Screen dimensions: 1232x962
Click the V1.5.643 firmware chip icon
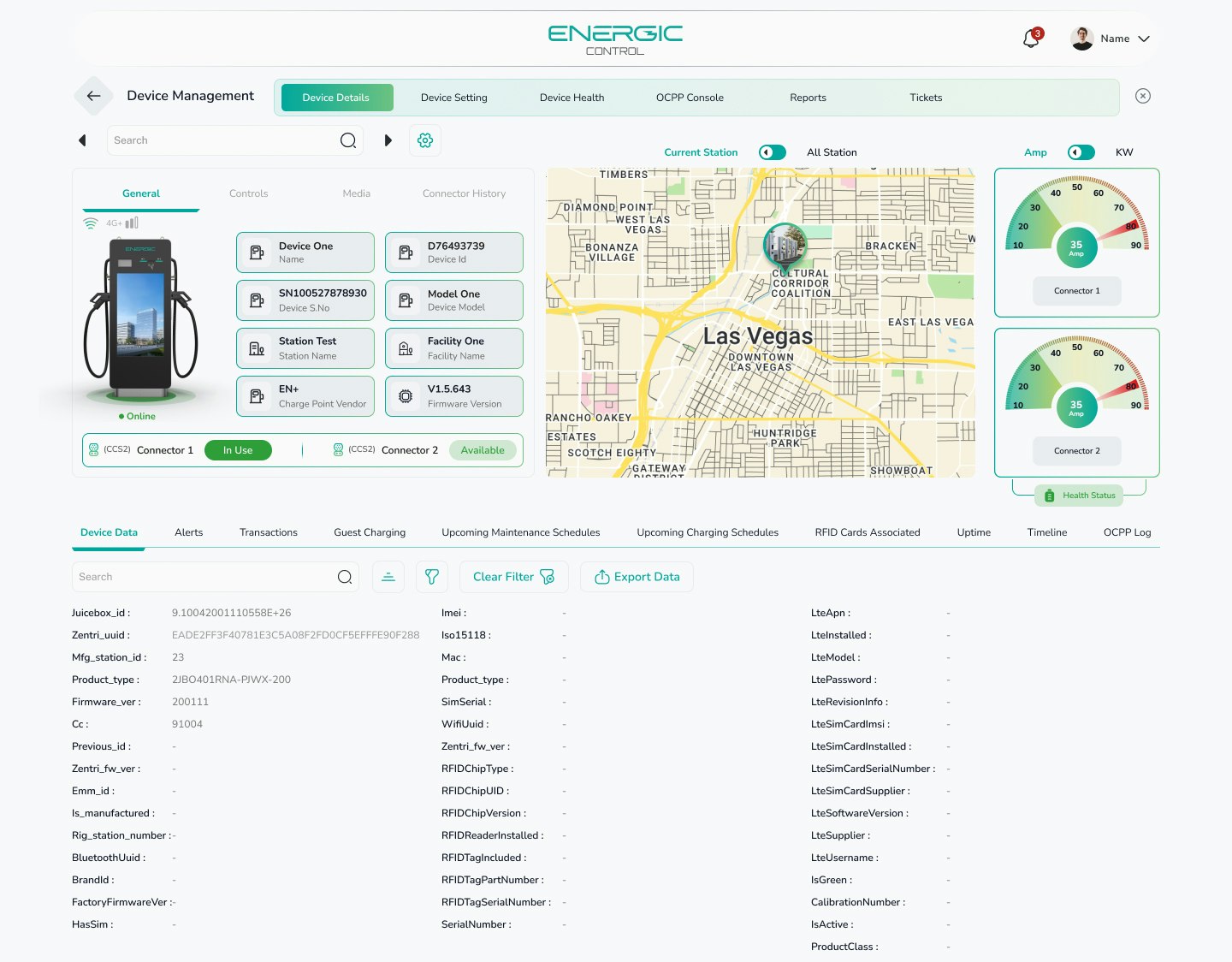[406, 396]
